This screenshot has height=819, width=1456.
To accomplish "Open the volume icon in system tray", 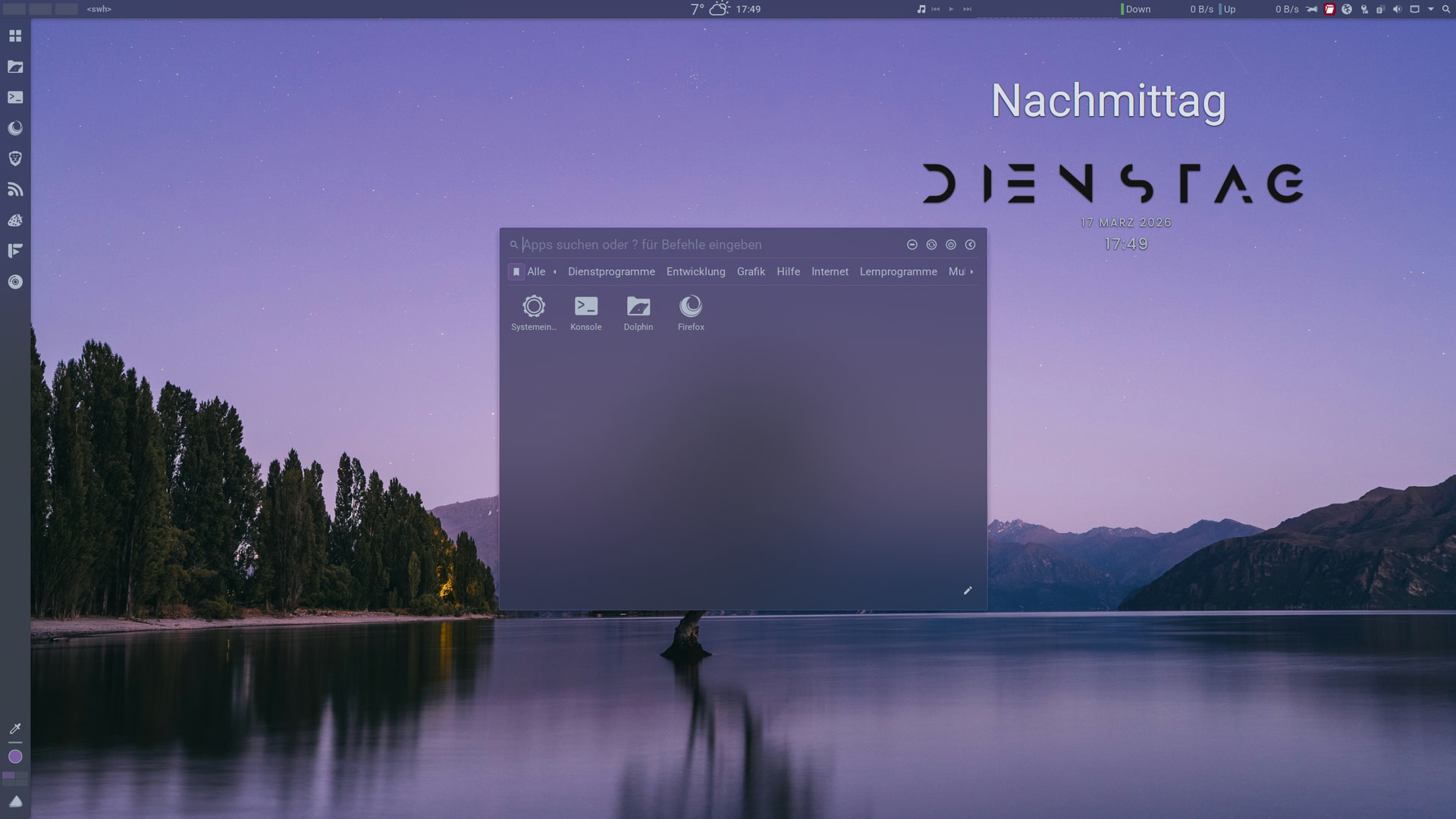I will (x=1397, y=9).
